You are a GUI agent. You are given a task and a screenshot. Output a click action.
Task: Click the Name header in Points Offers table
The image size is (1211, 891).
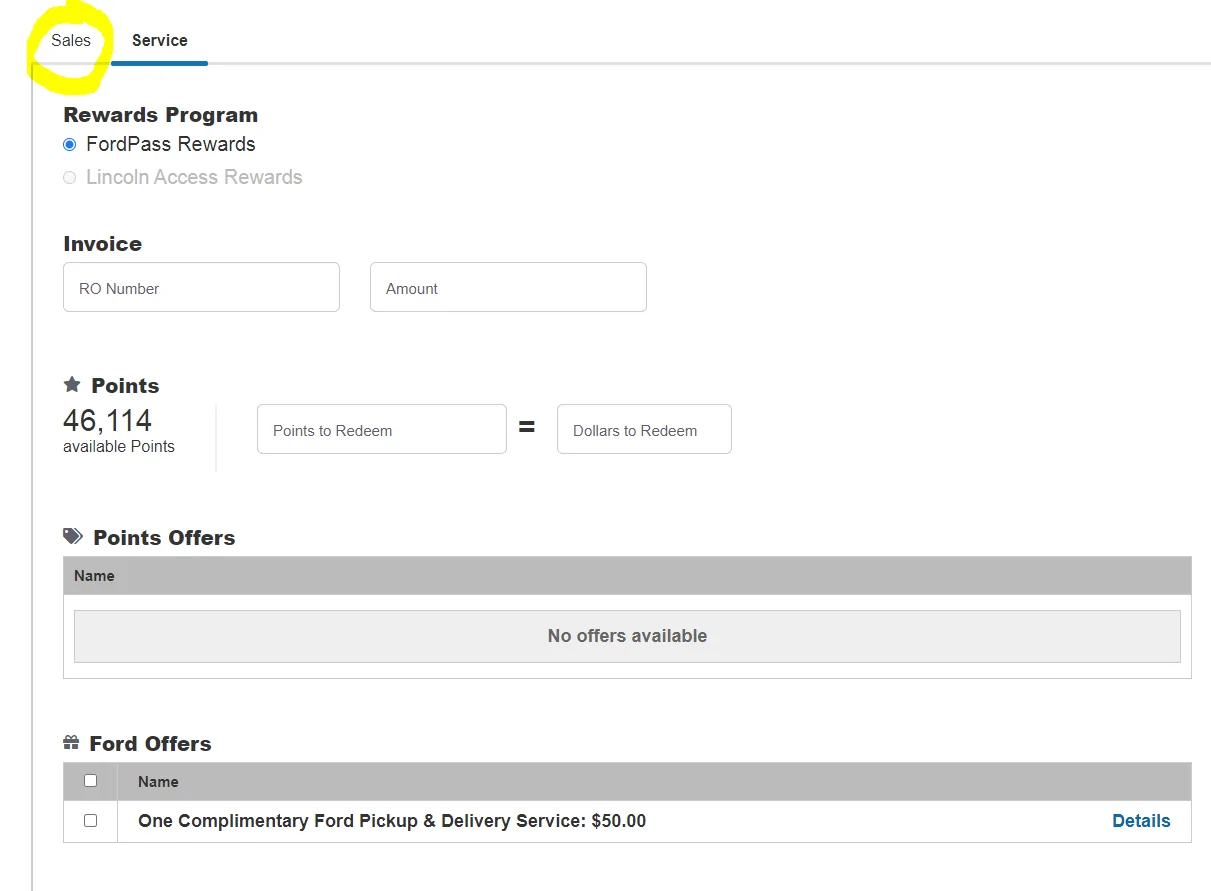[x=94, y=576]
